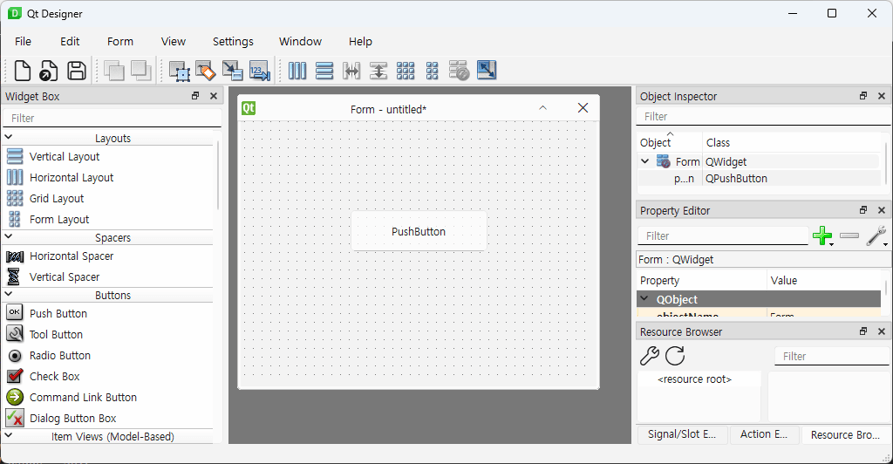Click the PushButton on the form canvas
The image size is (893, 464).
tap(419, 231)
